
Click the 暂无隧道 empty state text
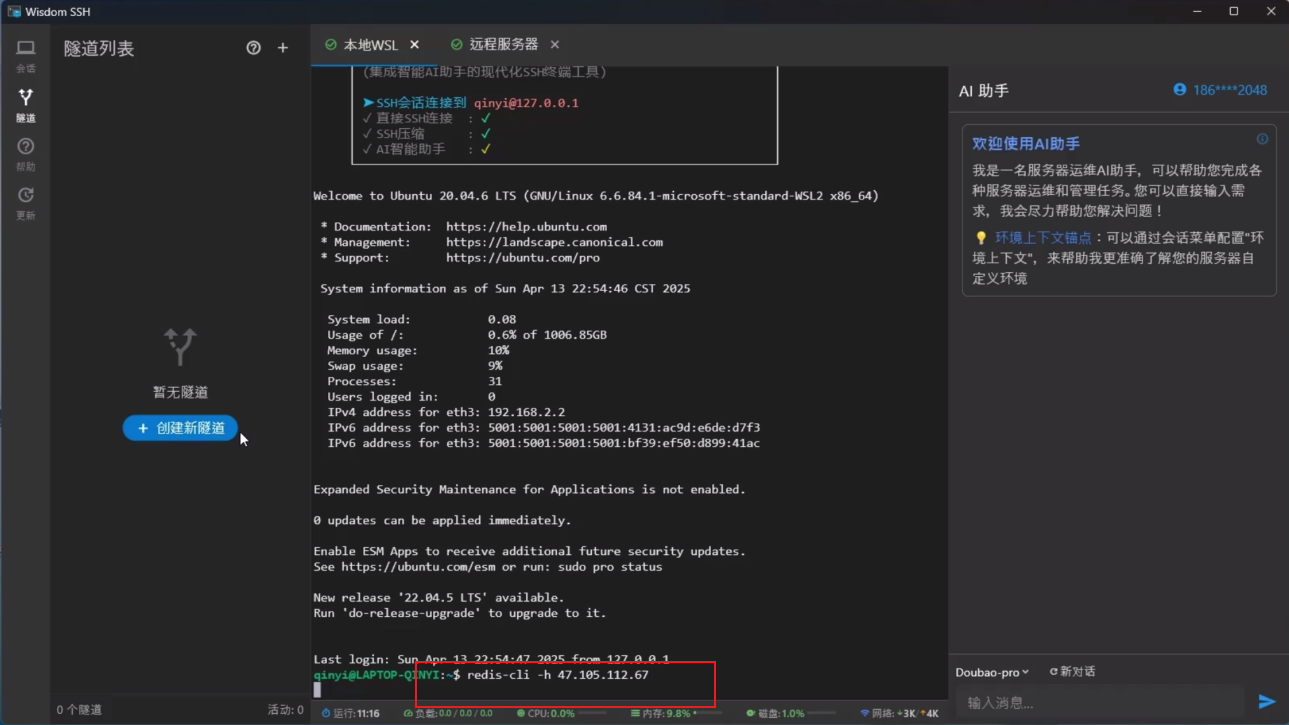(x=180, y=393)
